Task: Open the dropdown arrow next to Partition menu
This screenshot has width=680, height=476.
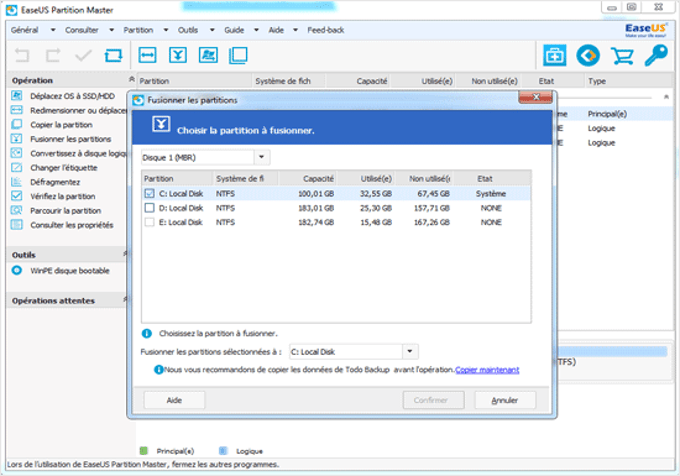Action: [x=166, y=30]
